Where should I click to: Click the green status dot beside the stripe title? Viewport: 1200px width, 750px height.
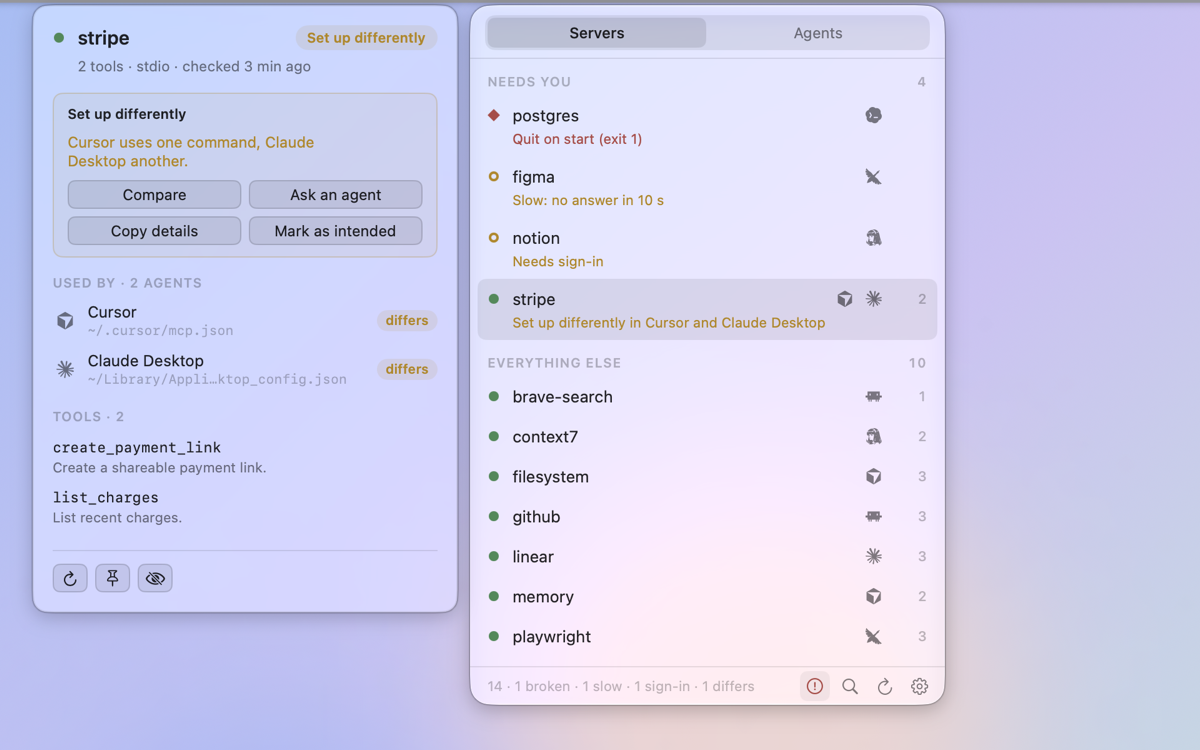59,38
